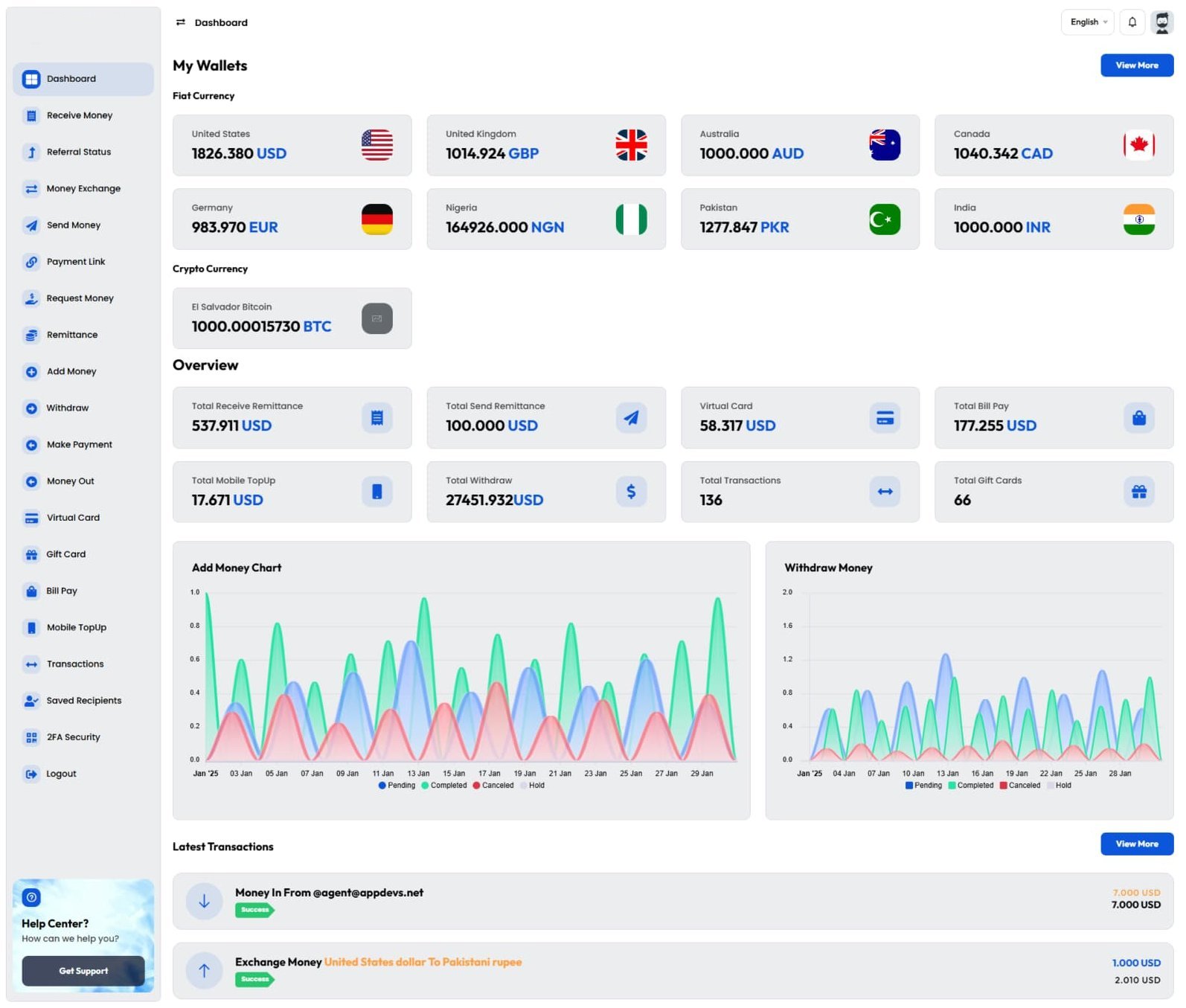This screenshot has height=1008, width=1186.
Task: Select Send Money in the sidebar
Action: [73, 225]
